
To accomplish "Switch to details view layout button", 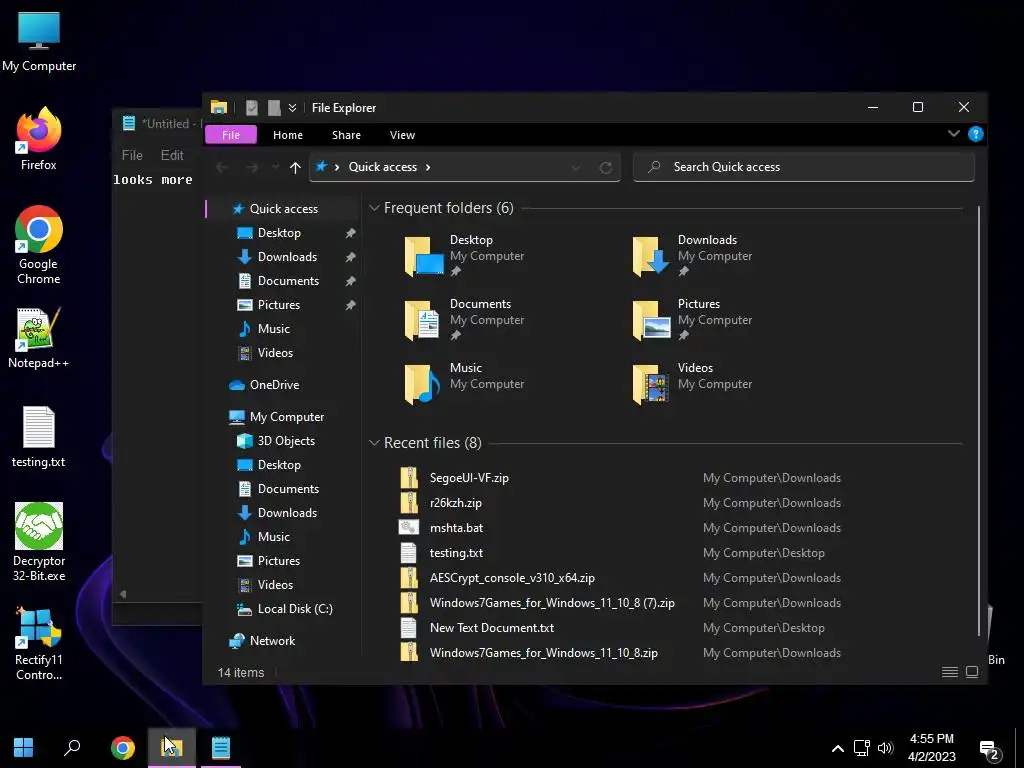I will click(950, 672).
